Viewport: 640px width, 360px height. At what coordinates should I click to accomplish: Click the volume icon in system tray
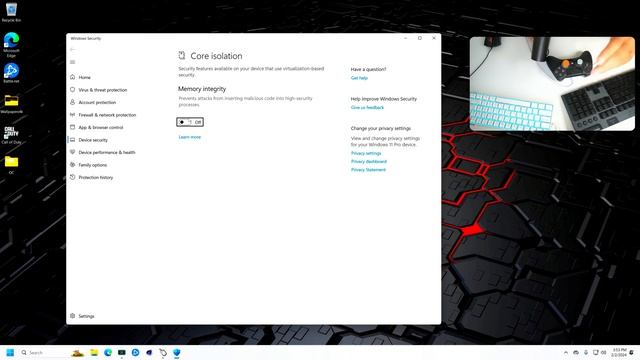coord(604,352)
